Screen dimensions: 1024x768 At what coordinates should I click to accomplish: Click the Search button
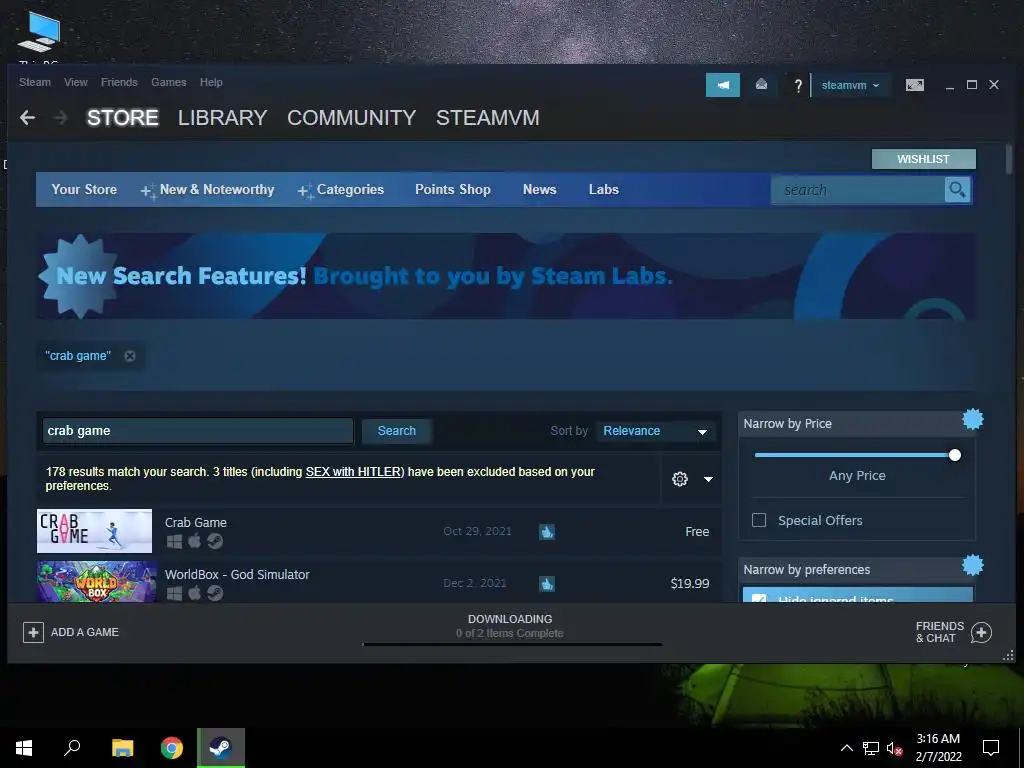pyautogui.click(x=396, y=431)
